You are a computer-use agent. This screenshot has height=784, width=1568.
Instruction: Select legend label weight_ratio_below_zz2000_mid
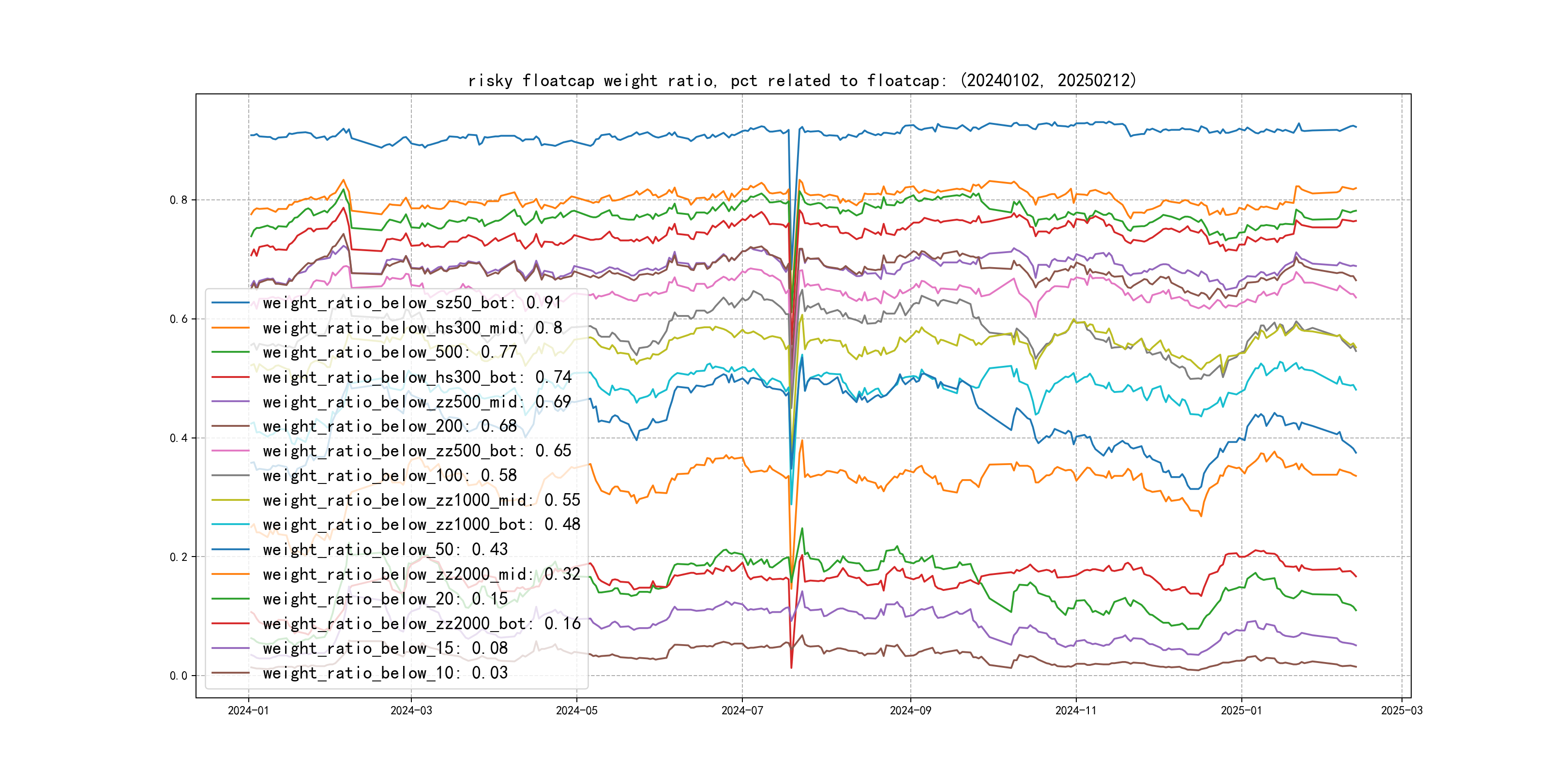(421, 574)
